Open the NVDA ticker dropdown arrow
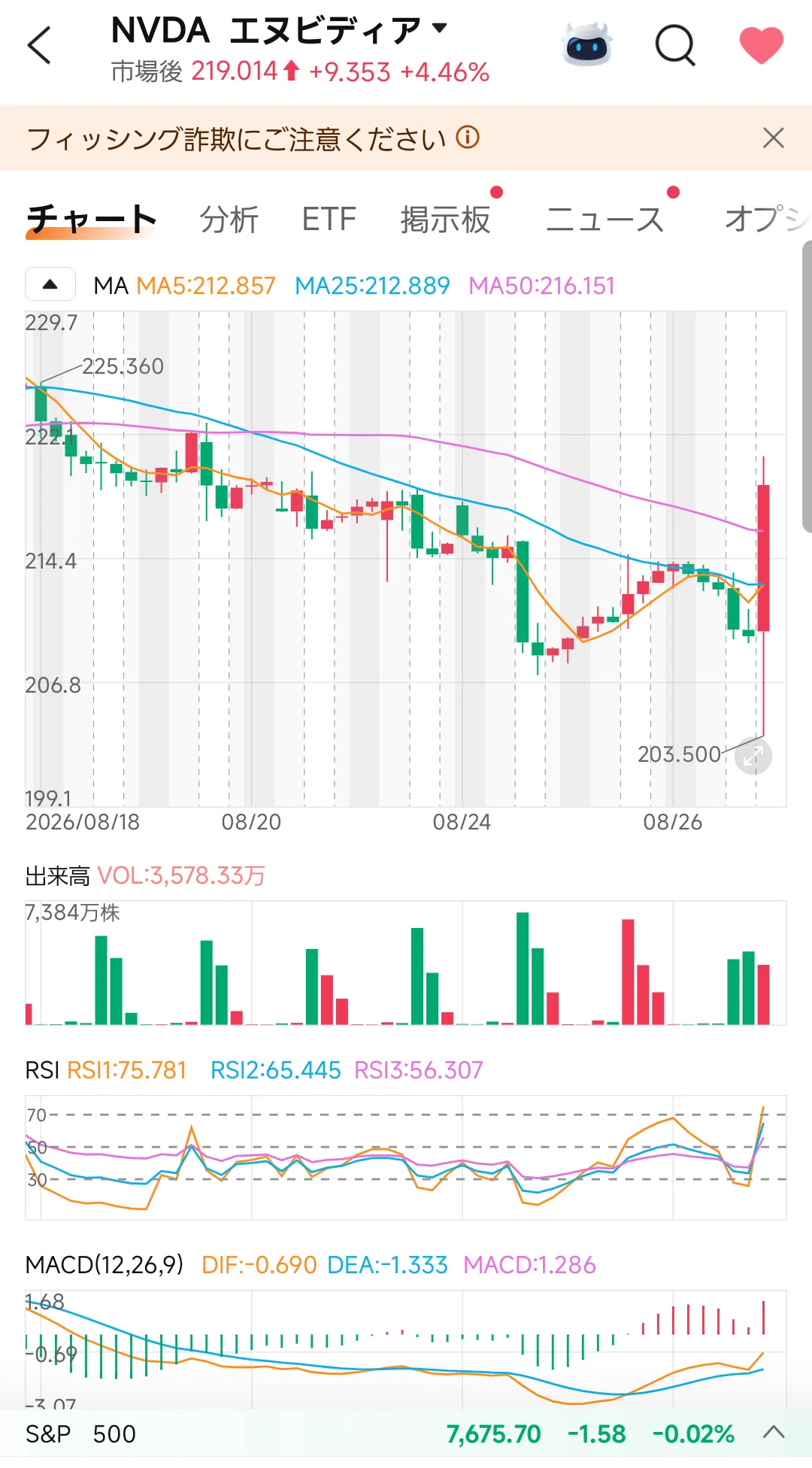812x1468 pixels. (x=440, y=29)
